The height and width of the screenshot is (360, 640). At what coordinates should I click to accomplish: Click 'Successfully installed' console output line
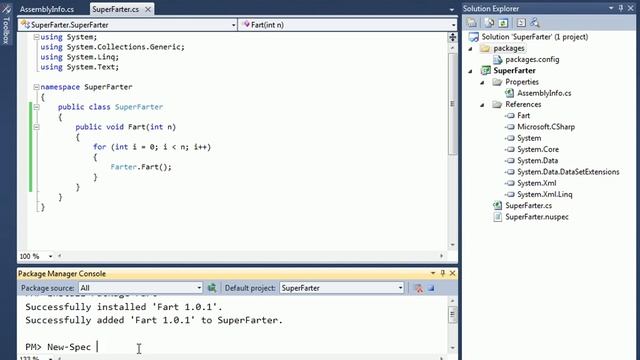point(124,307)
